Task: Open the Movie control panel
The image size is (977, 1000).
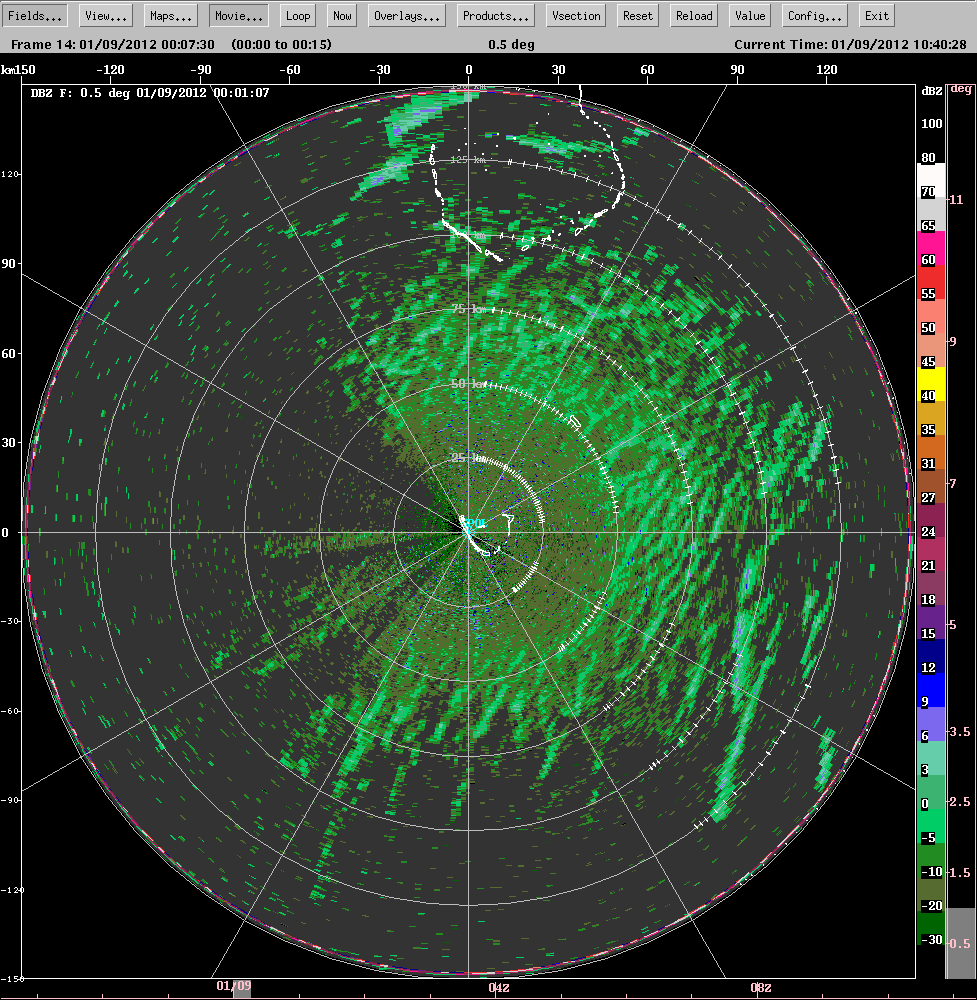Action: [238, 15]
